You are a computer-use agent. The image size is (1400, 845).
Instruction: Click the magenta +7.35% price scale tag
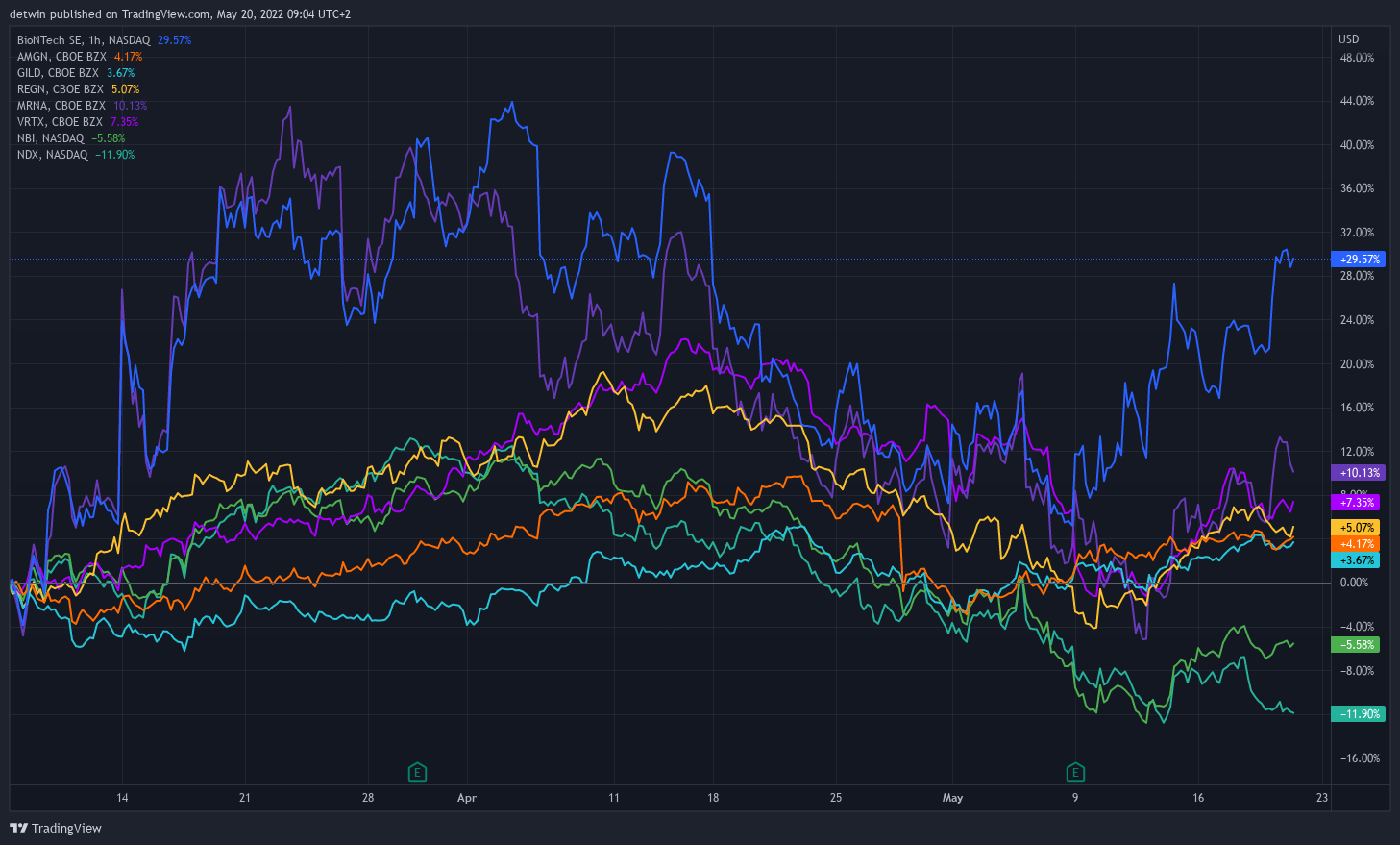tap(1355, 503)
